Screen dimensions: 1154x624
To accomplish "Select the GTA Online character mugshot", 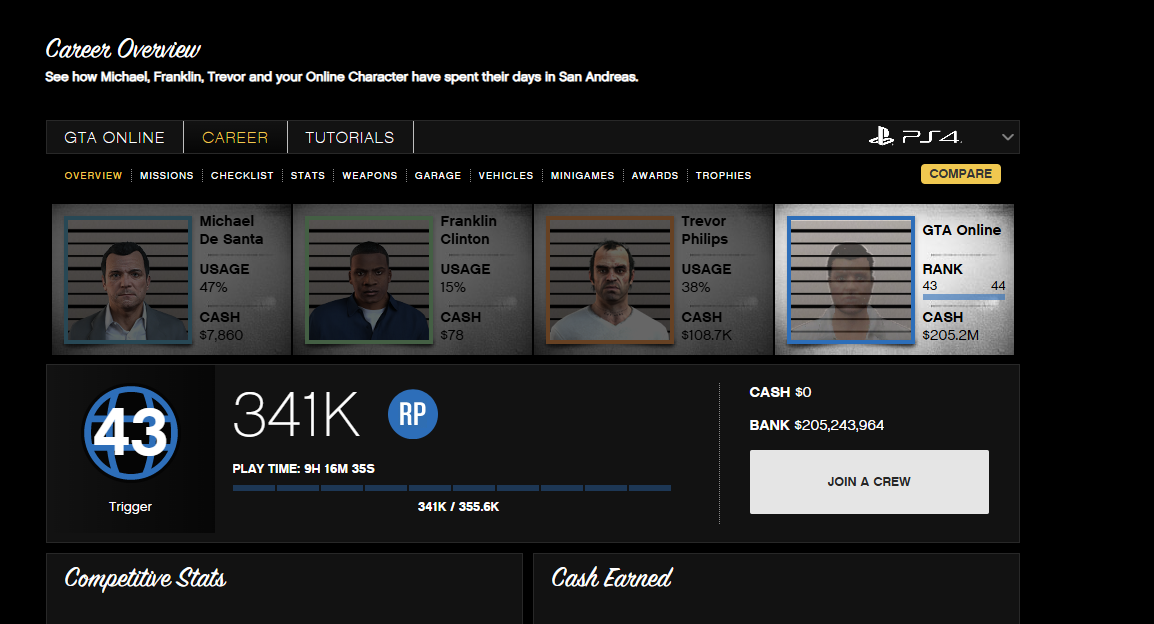I will pos(851,280).
